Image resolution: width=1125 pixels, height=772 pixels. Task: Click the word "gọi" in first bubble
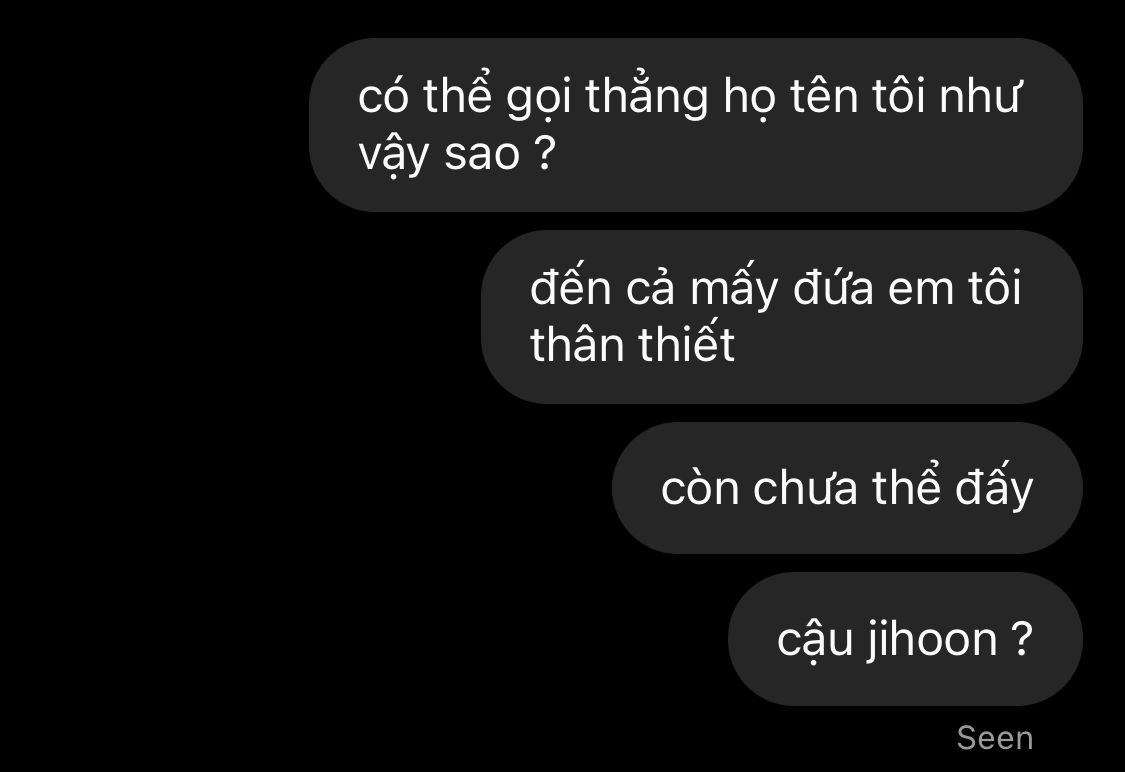pyautogui.click(x=539, y=99)
